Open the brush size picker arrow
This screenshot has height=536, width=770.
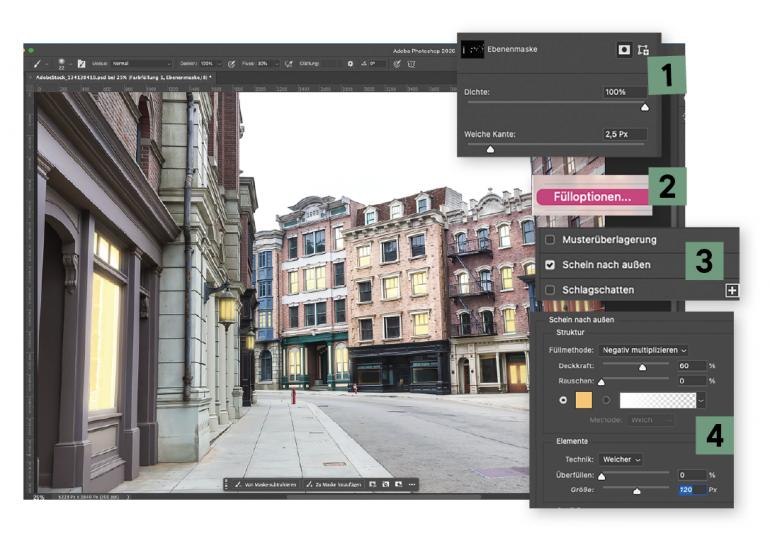click(70, 64)
